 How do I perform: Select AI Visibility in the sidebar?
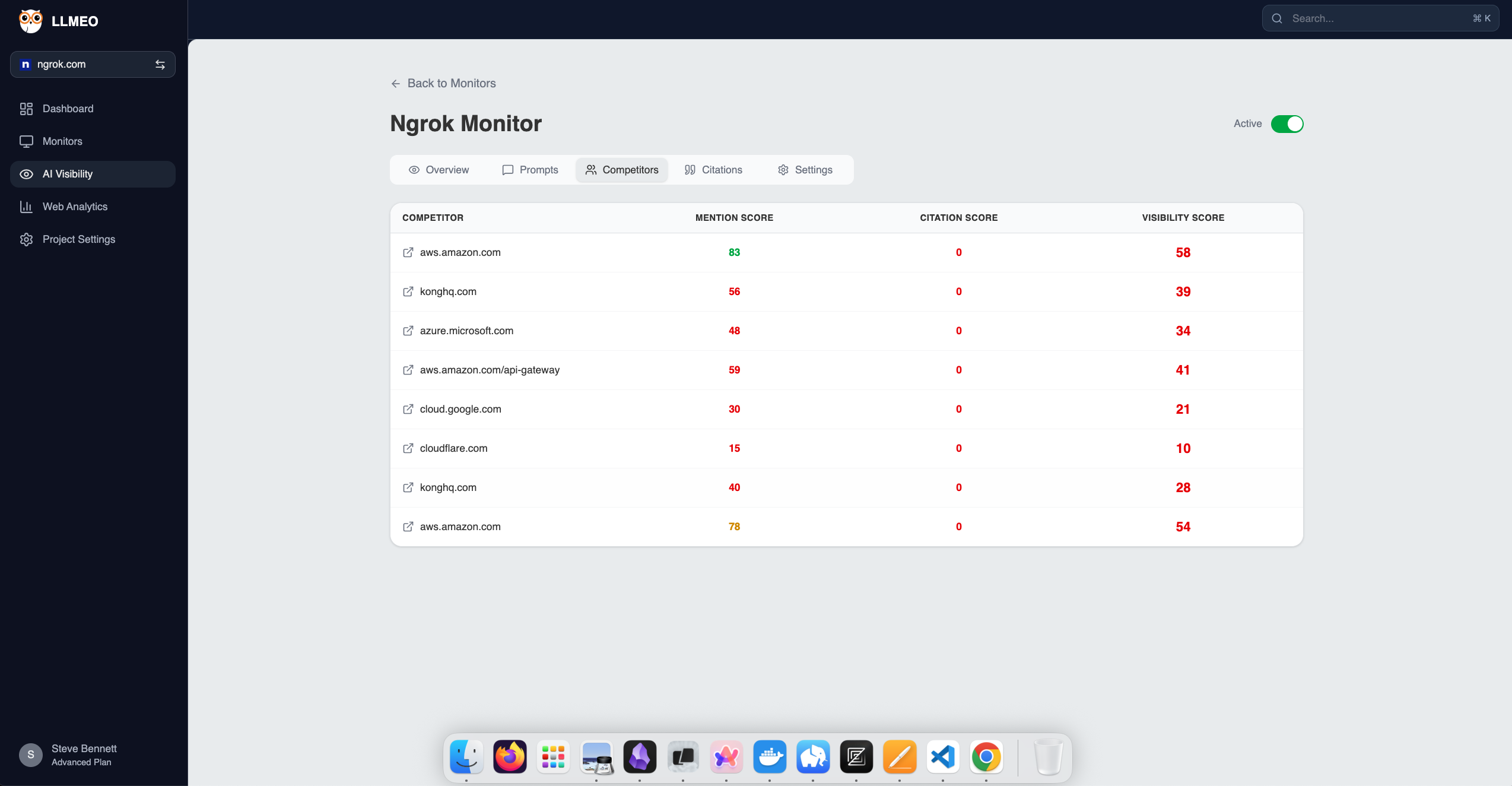pyautogui.click(x=67, y=174)
